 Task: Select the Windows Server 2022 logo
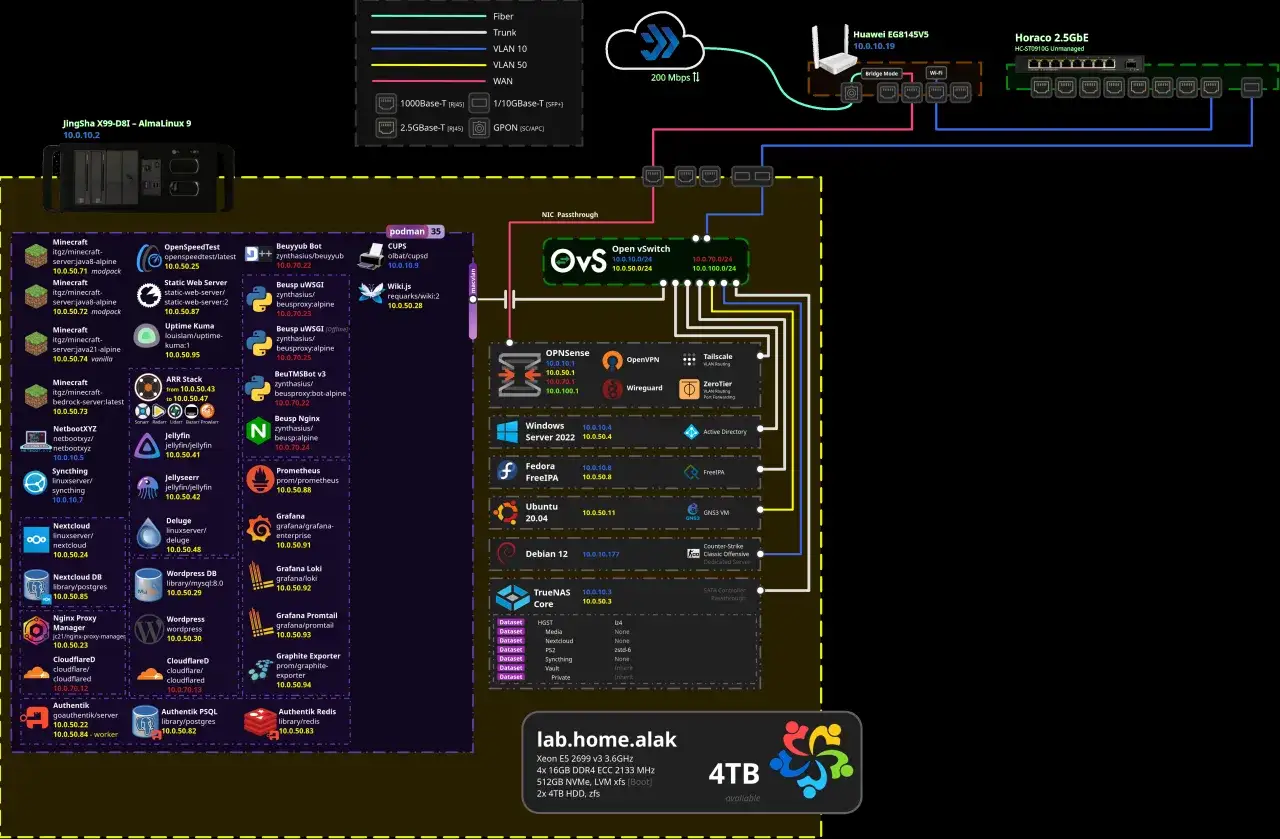tap(508, 432)
